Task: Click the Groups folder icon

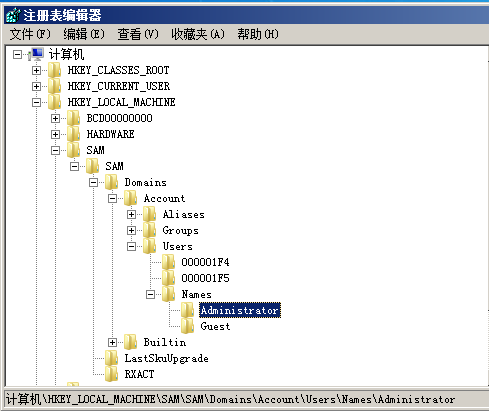Action: (x=150, y=230)
